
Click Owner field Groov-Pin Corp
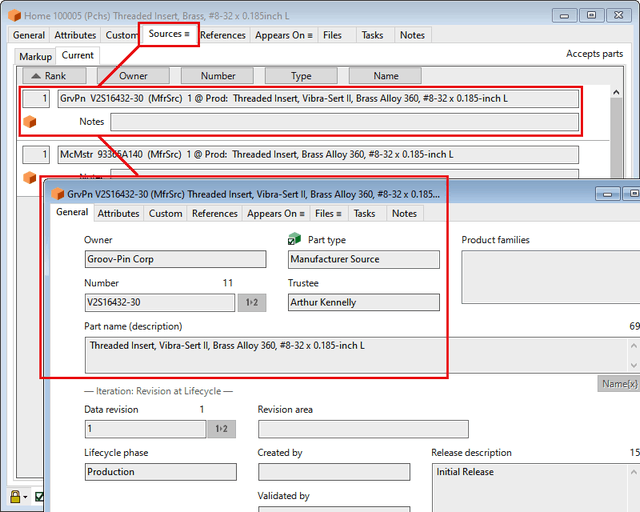pos(176,259)
